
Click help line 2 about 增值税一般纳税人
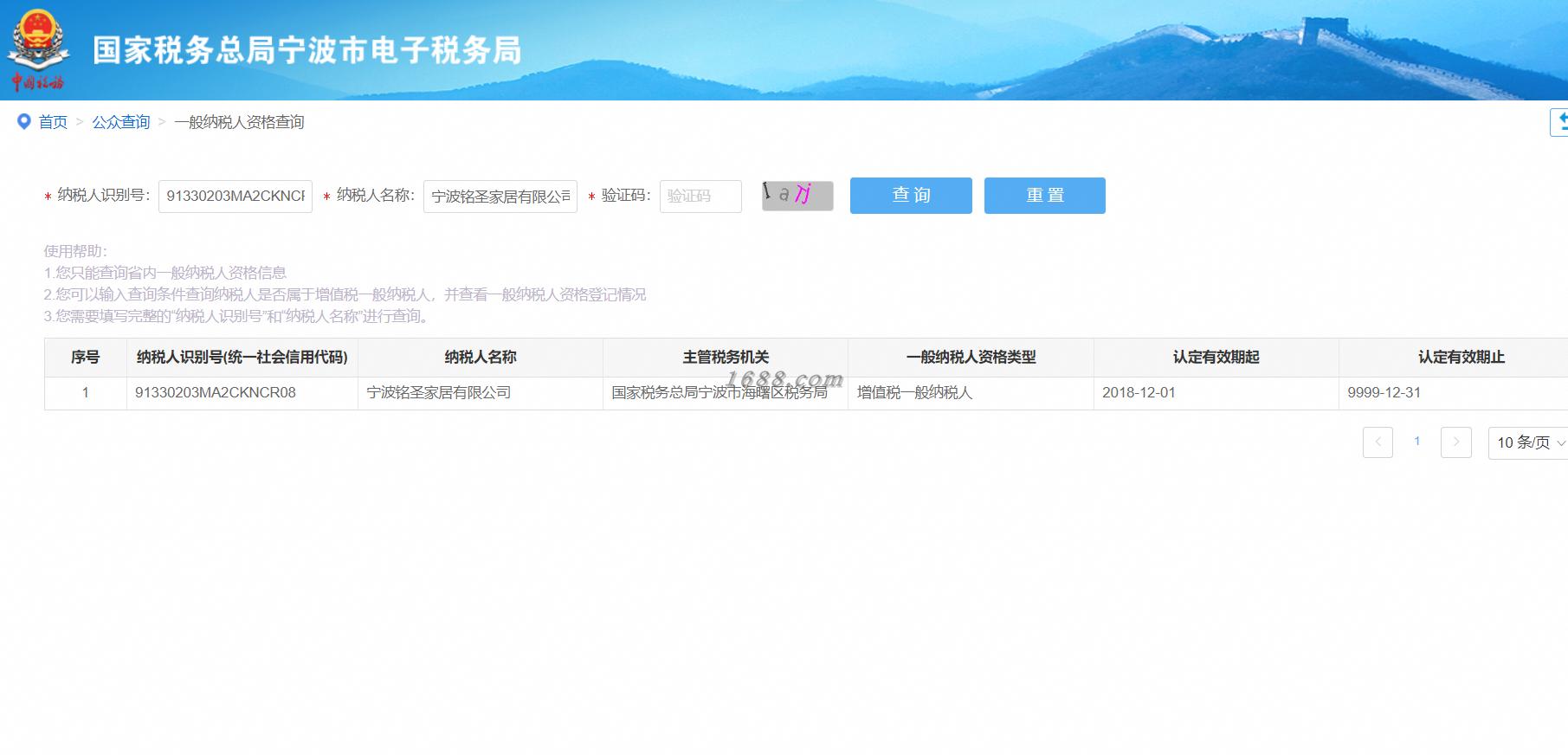click(x=345, y=294)
